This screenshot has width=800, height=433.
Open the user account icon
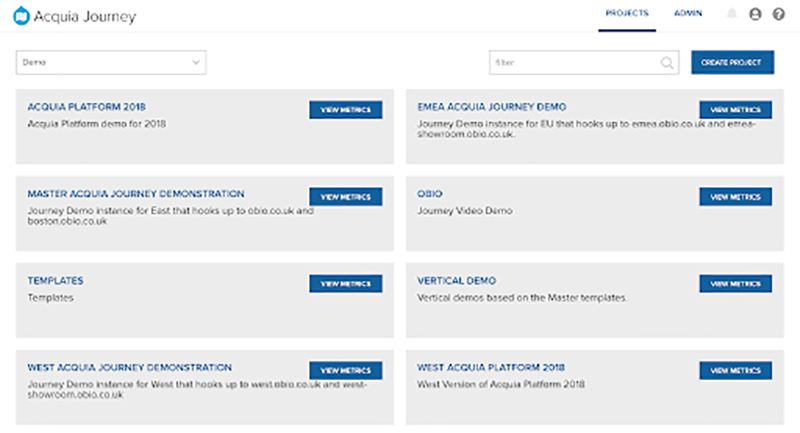(755, 14)
